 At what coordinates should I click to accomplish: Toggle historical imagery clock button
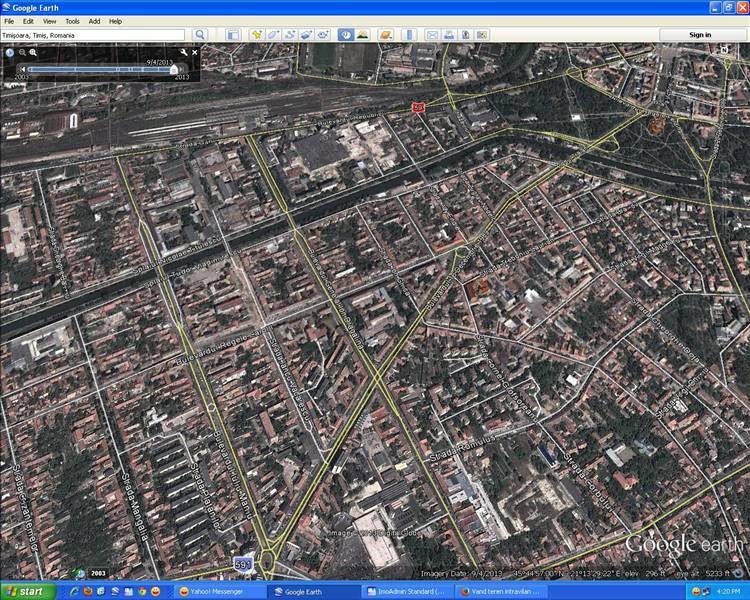(345, 35)
